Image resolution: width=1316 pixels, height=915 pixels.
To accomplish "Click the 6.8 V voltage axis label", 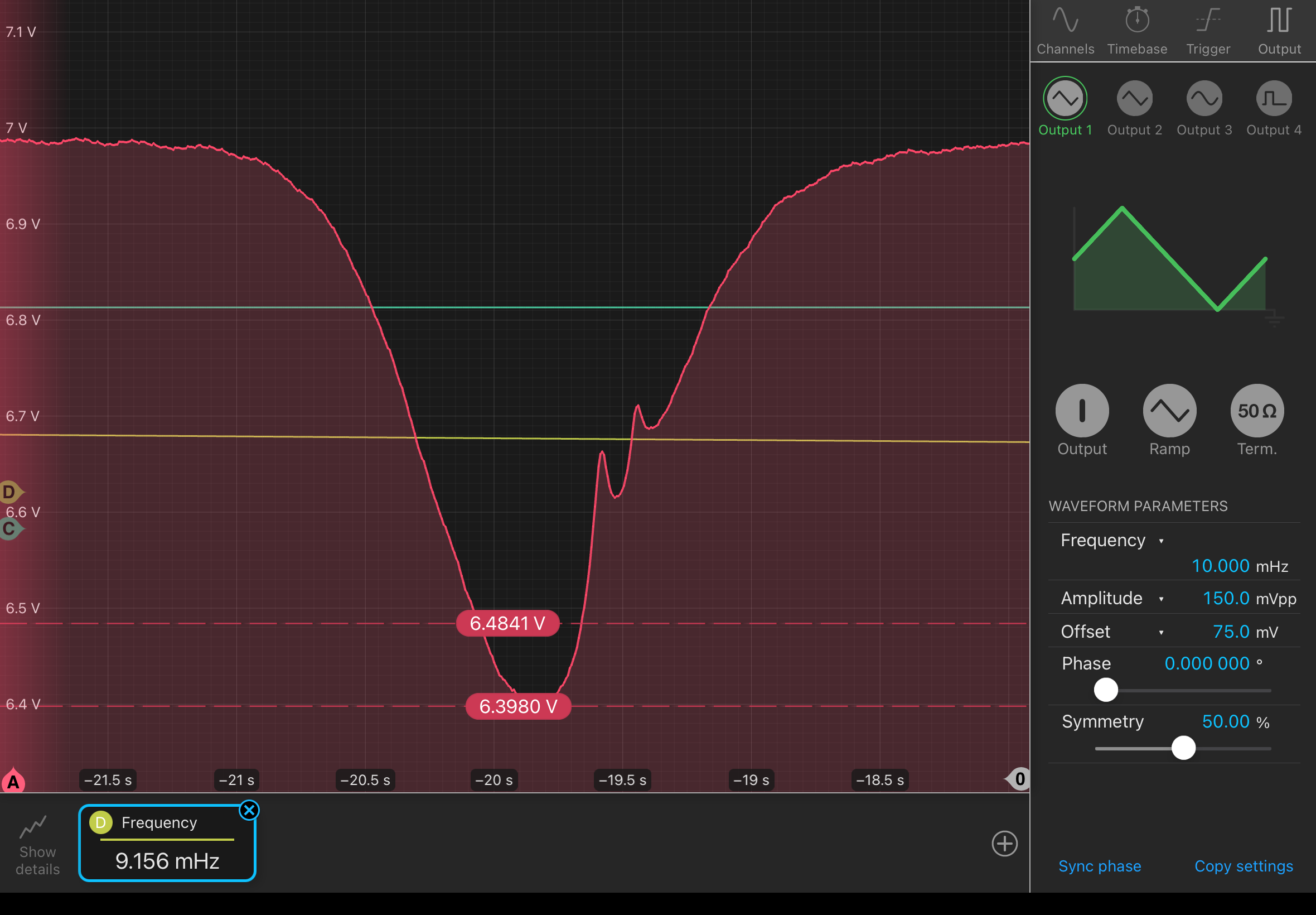I will (23, 320).
